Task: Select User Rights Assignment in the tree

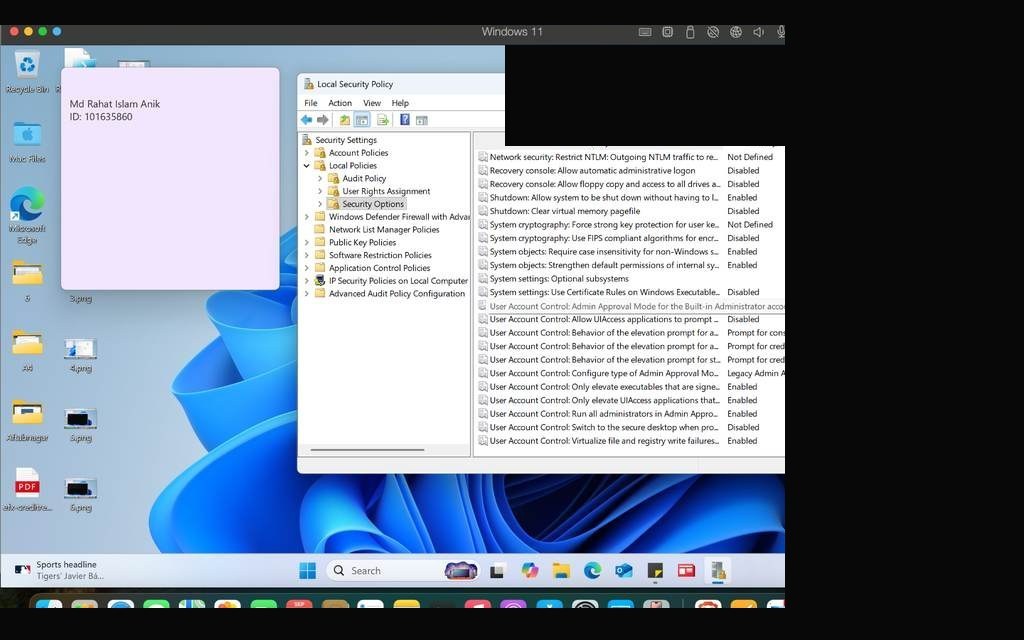Action: (x=386, y=191)
